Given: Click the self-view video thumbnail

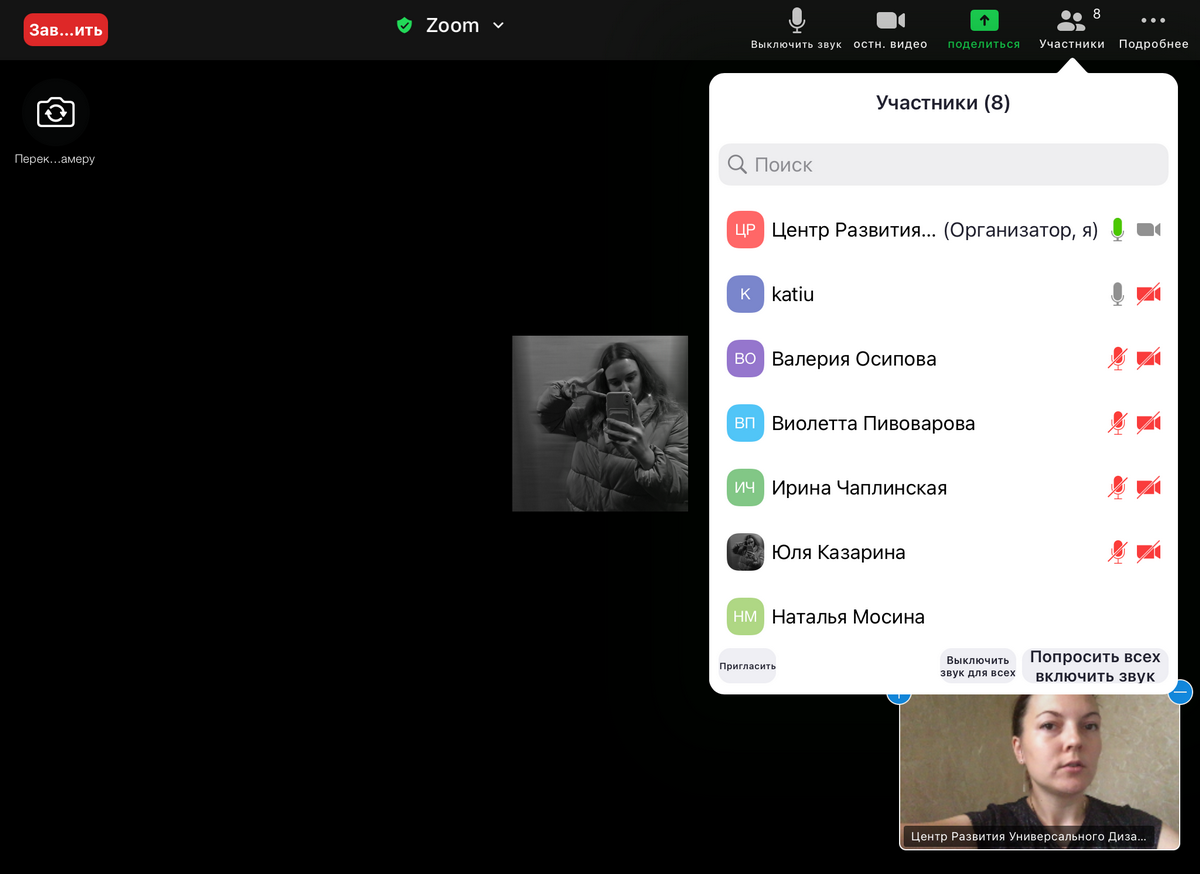Looking at the screenshot, I should click(1039, 771).
